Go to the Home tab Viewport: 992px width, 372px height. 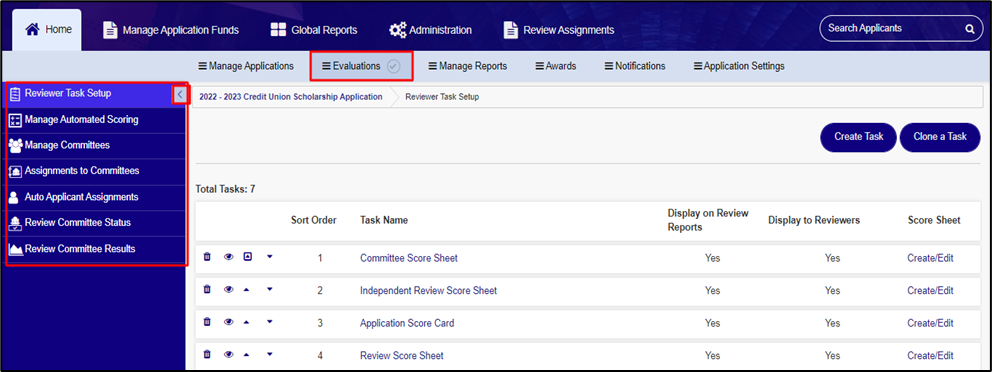(47, 30)
